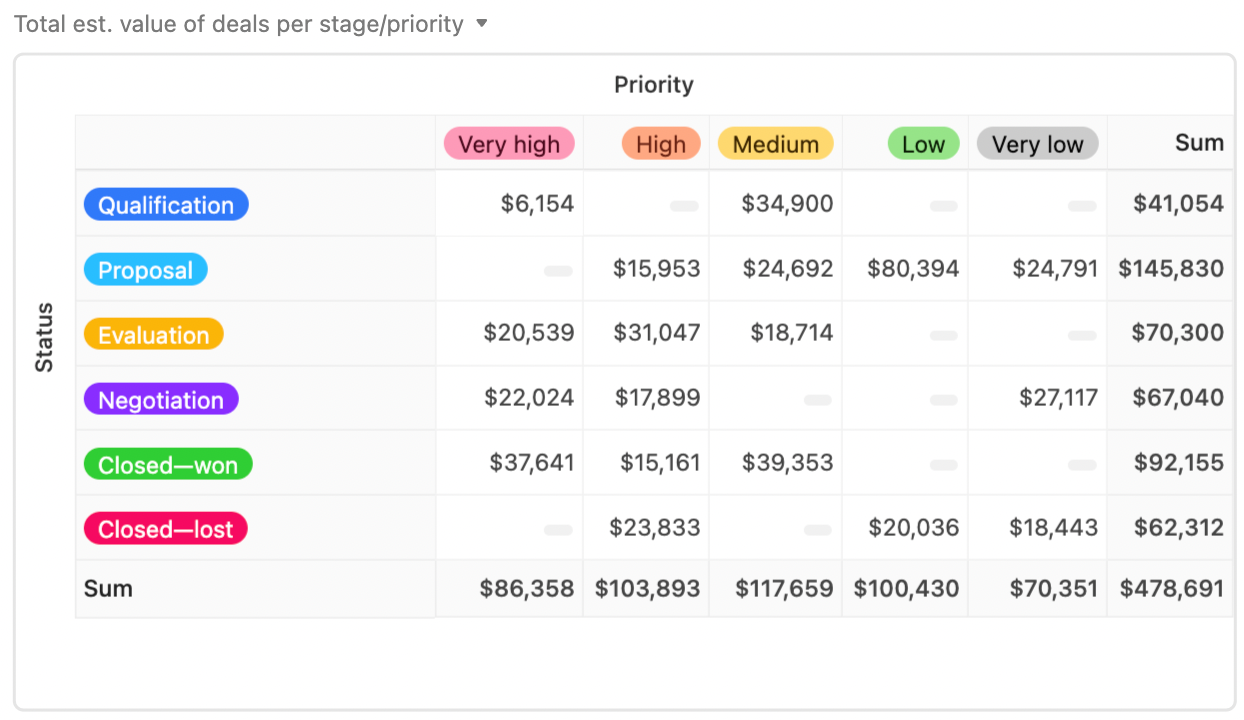The width and height of the screenshot is (1244, 720).
Task: Click the chart title text
Action: point(239,24)
